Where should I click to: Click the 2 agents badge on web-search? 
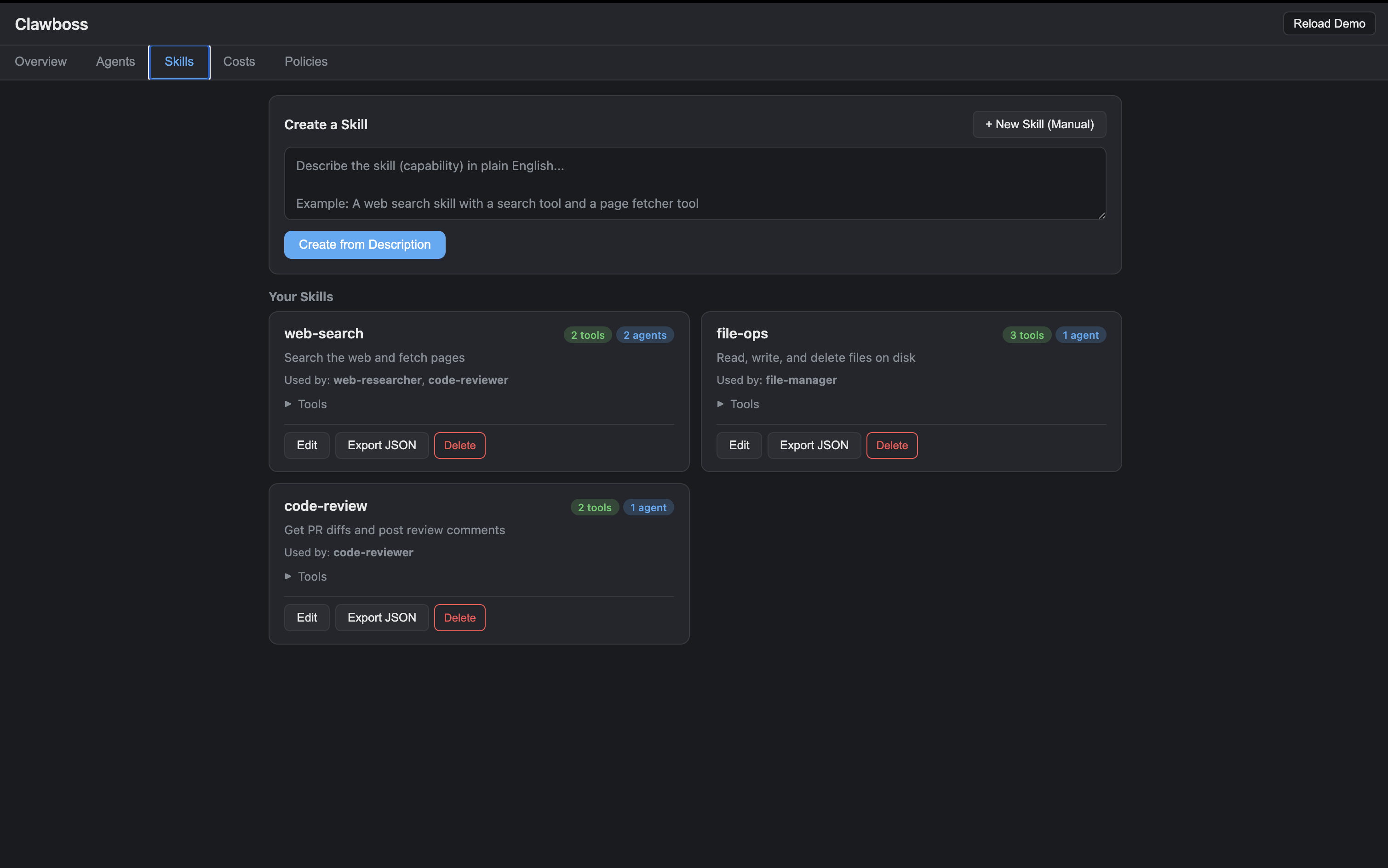(645, 335)
